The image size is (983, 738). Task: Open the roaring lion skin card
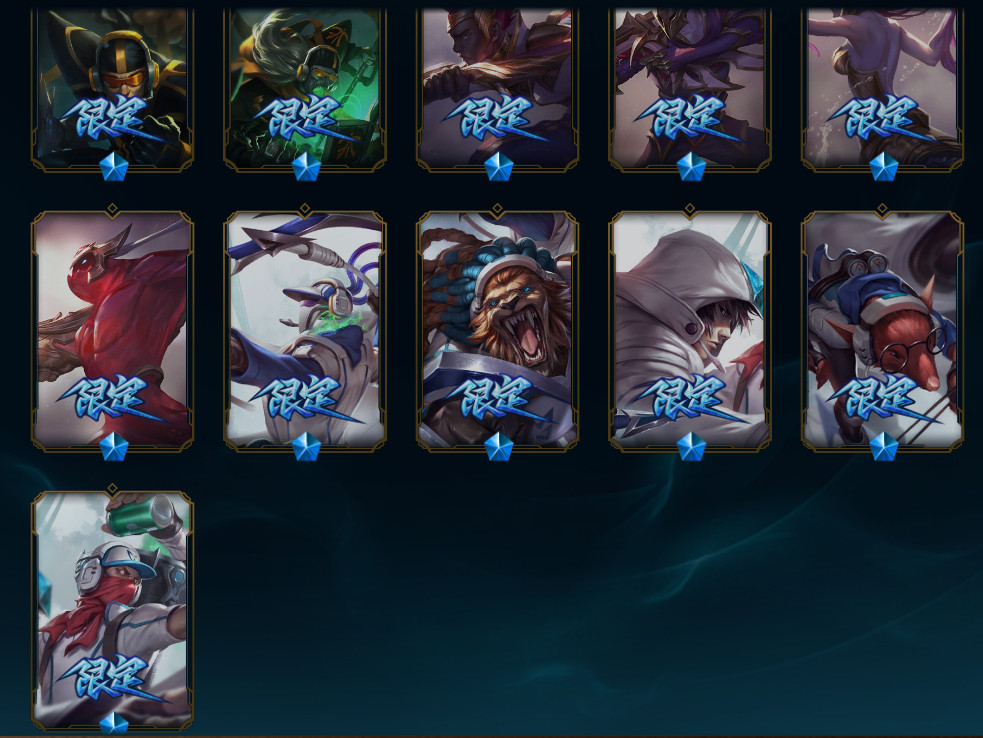pos(497,330)
